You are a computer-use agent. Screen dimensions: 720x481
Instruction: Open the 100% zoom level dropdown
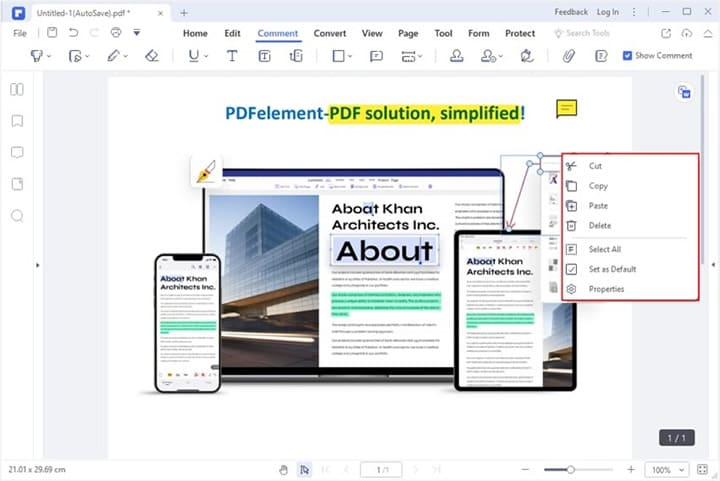coord(667,470)
